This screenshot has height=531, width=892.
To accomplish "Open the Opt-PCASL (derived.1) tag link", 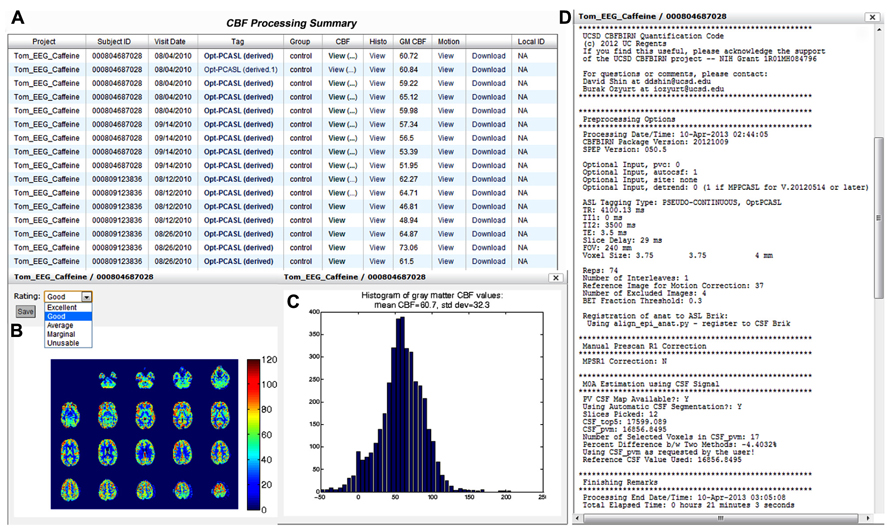I will (x=241, y=69).
